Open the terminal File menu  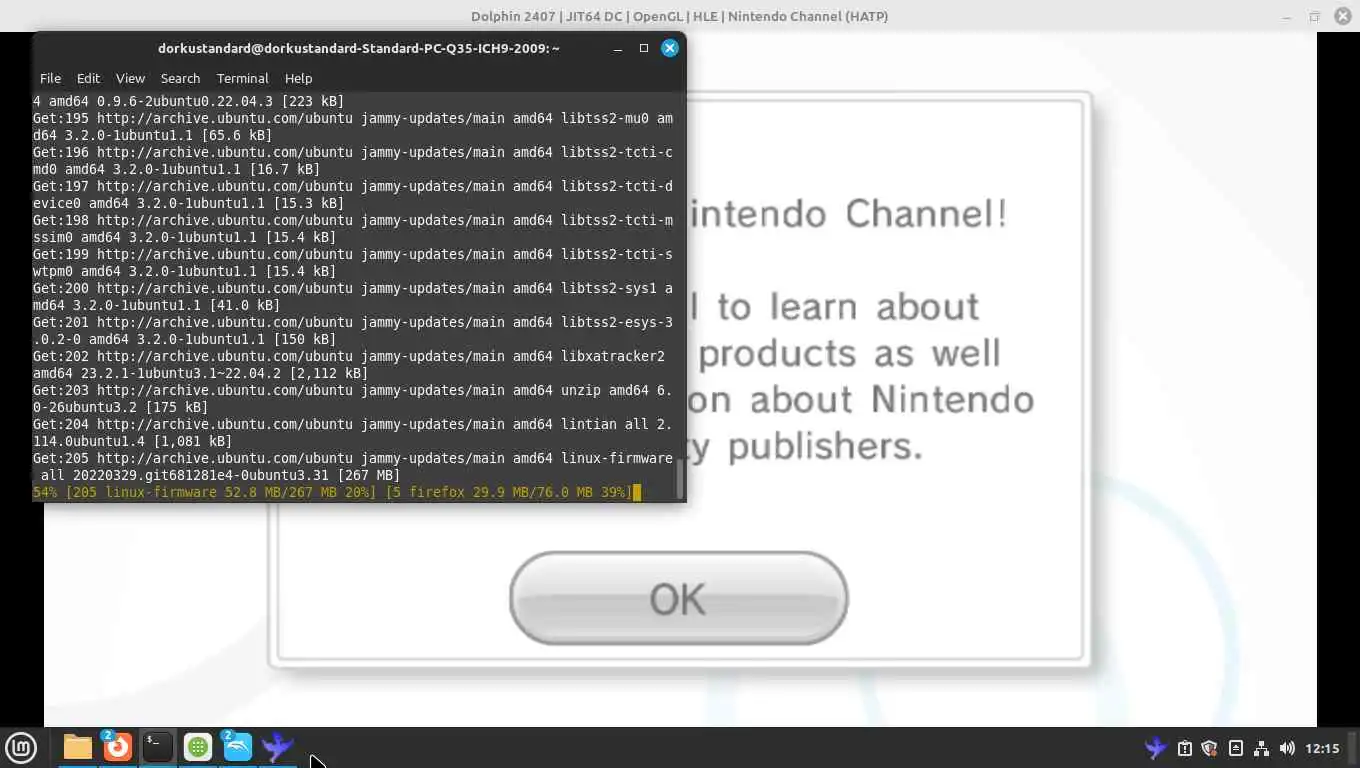(x=50, y=78)
